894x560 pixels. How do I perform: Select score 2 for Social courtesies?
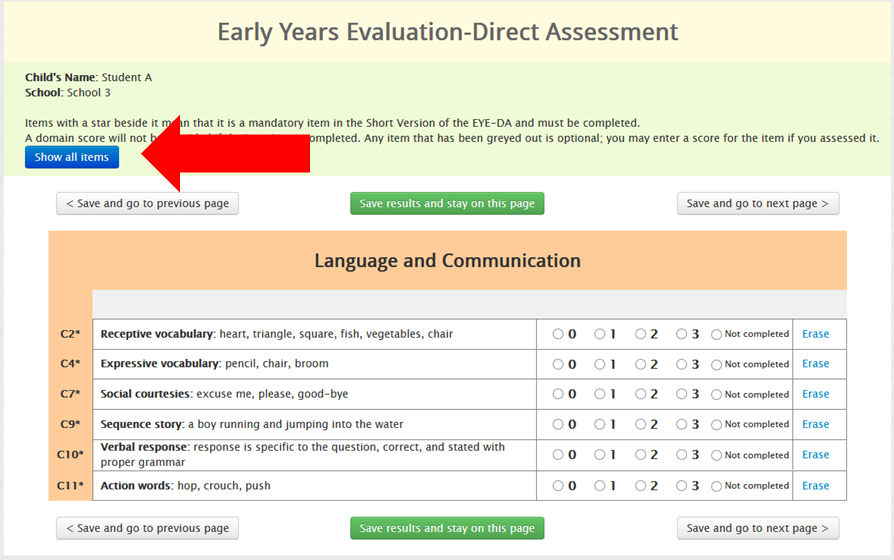coord(640,394)
